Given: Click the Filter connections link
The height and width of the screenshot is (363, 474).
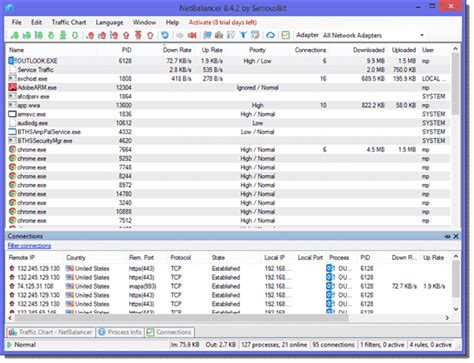Looking at the screenshot, I should click(29, 246).
